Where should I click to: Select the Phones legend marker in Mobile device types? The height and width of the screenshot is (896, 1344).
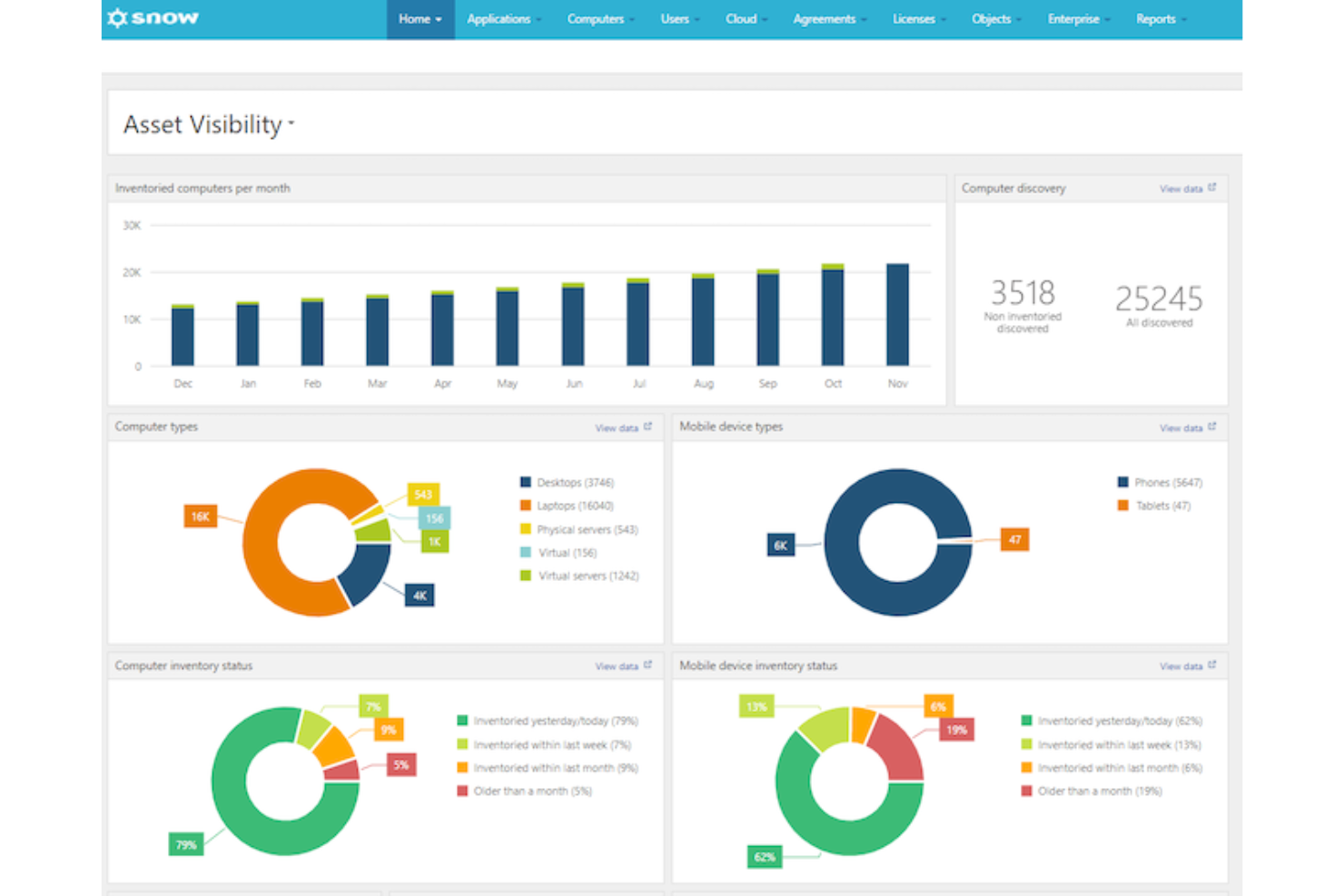point(1121,482)
